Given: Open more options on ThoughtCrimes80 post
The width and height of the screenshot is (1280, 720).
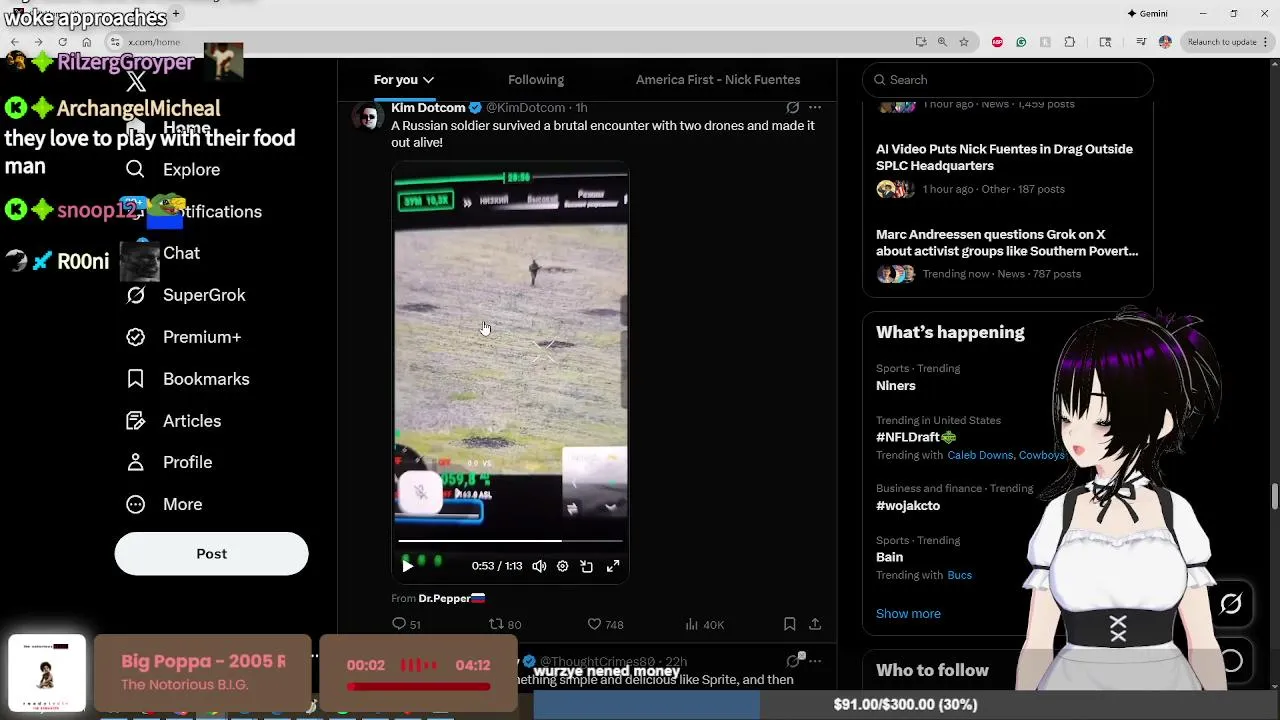Looking at the screenshot, I should (x=815, y=661).
